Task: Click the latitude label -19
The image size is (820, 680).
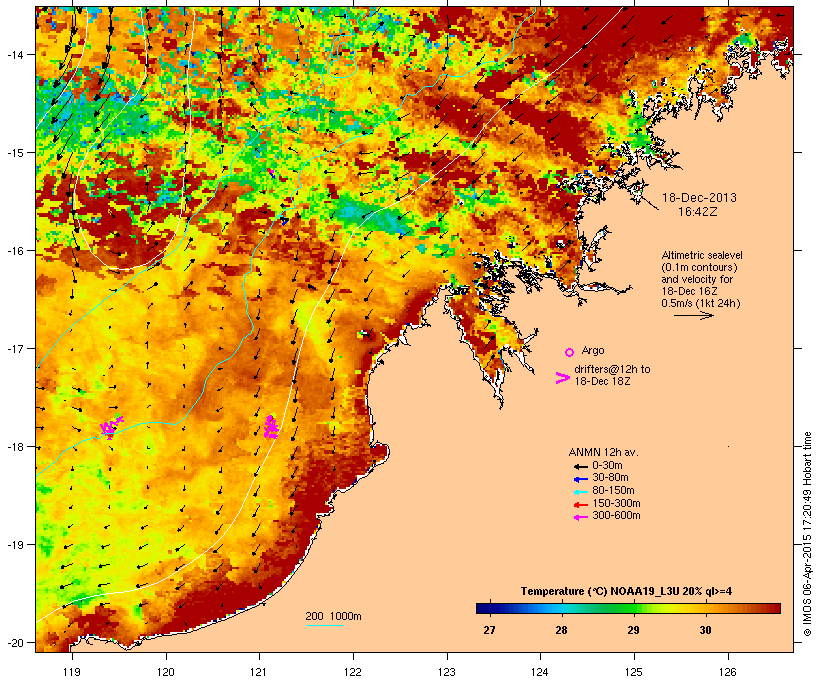Action: 14,545
